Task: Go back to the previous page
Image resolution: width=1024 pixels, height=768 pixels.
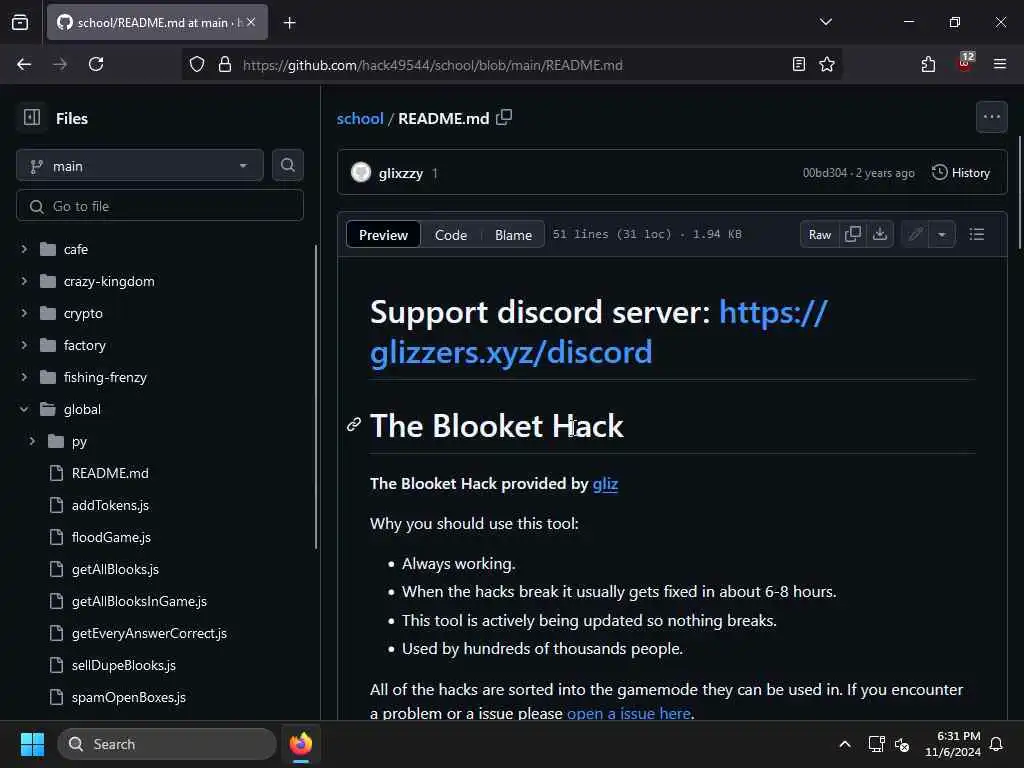Action: coord(24,64)
